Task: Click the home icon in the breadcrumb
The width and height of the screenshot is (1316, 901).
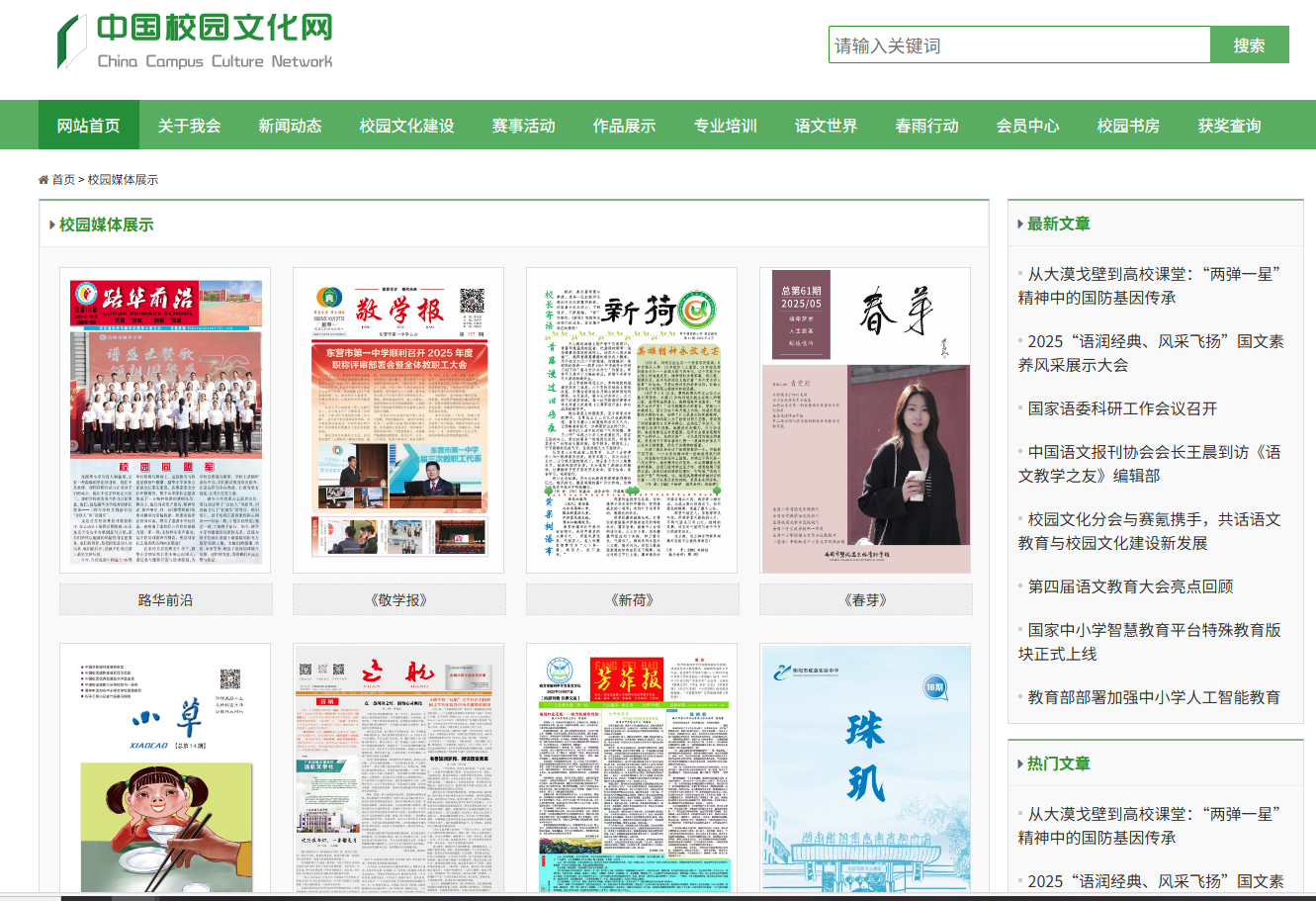Action: point(44,180)
